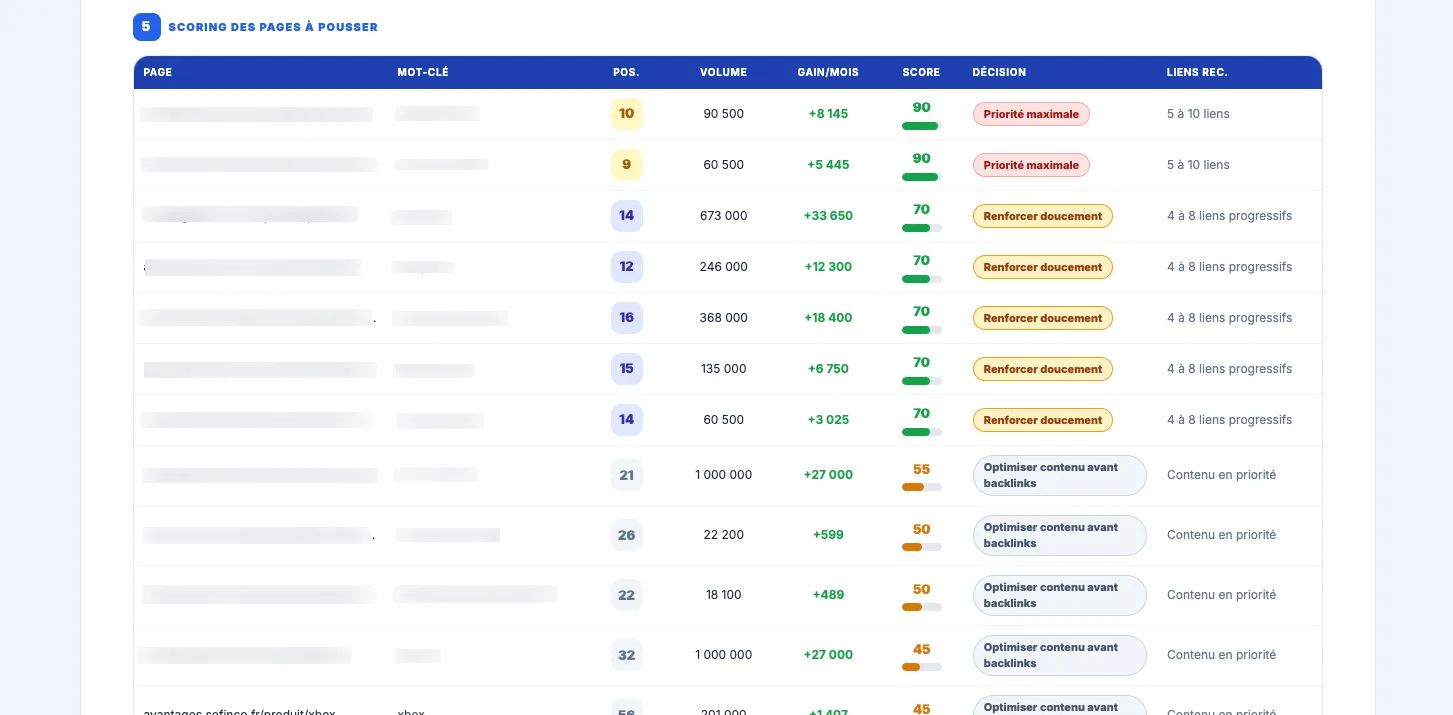Click 'Renforcer doucement' badge in the +33 650 row
The width and height of the screenshot is (1453, 715).
pos(1043,216)
